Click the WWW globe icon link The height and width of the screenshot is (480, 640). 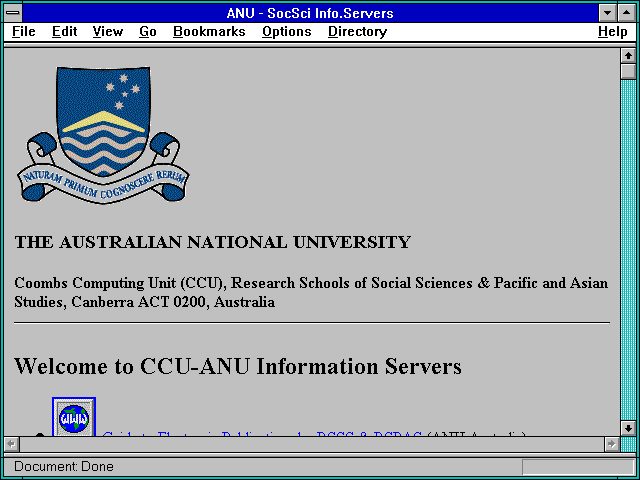click(74, 417)
